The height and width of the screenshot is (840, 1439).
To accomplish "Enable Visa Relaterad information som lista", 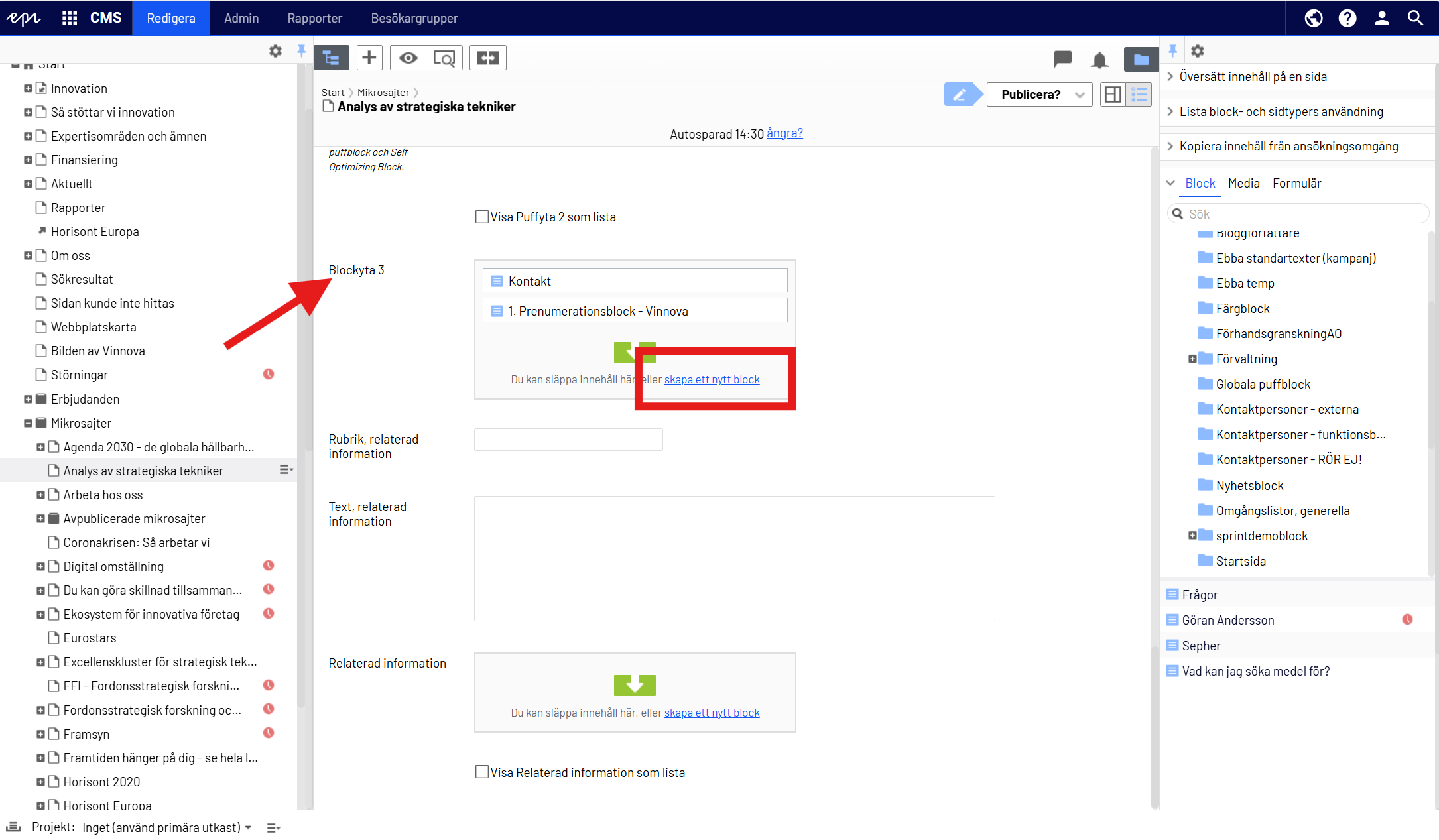I will pyautogui.click(x=482, y=772).
